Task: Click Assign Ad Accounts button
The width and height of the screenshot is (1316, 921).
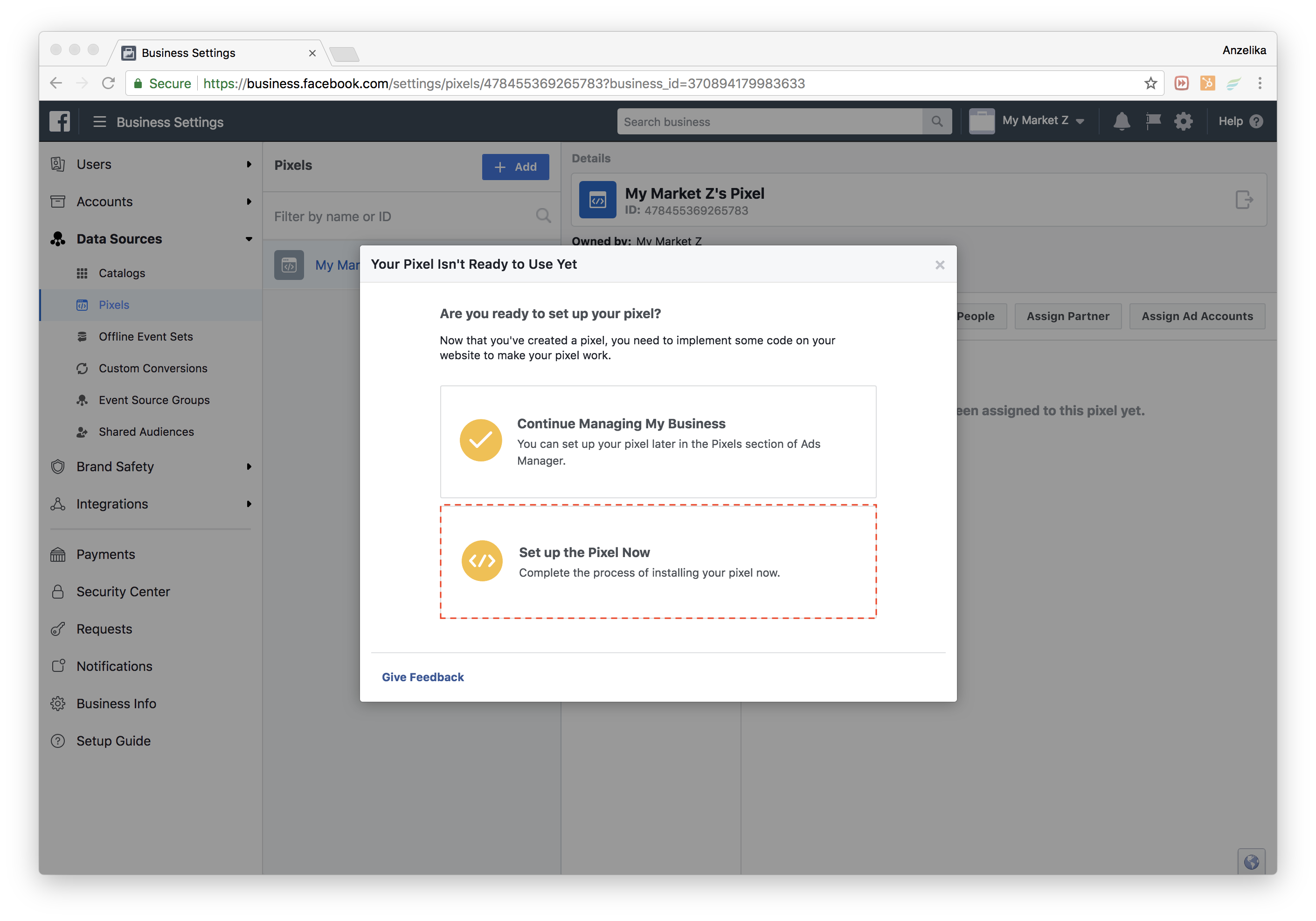Action: [x=1197, y=316]
